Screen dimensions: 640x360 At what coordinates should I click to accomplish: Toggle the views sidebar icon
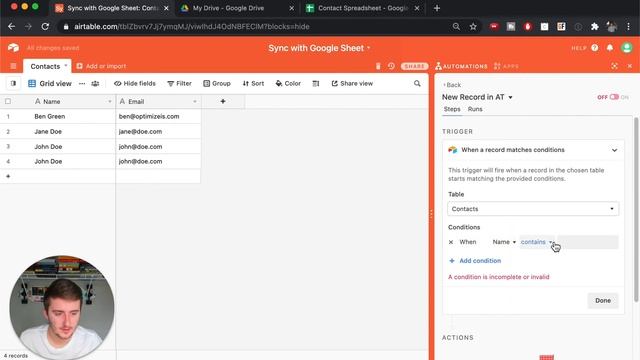(13, 83)
